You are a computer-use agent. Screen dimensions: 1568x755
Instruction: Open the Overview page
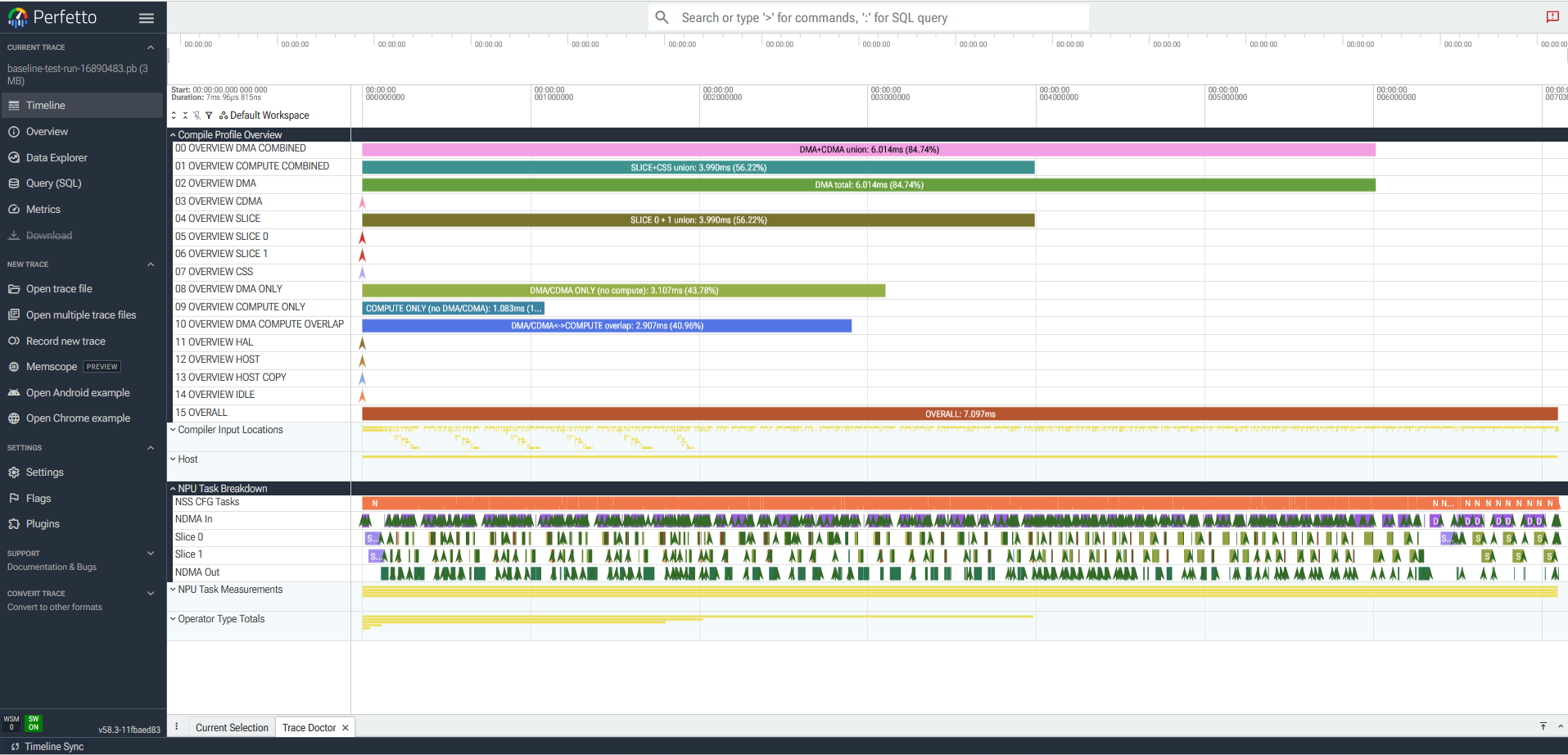pos(82,132)
